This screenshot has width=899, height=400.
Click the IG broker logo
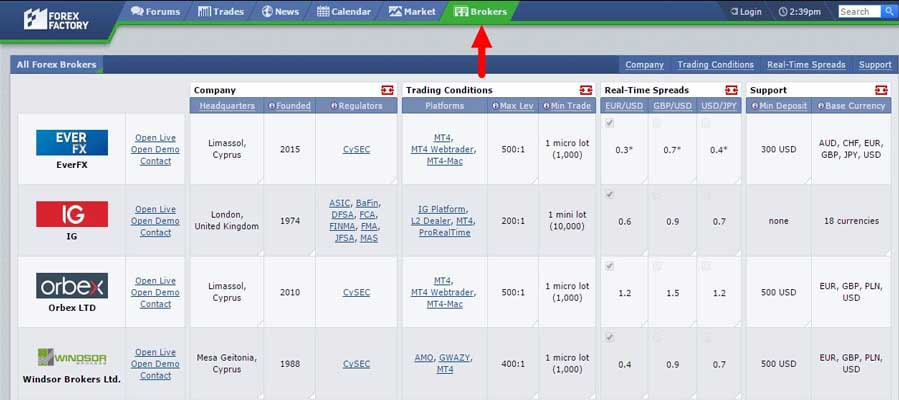click(72, 214)
